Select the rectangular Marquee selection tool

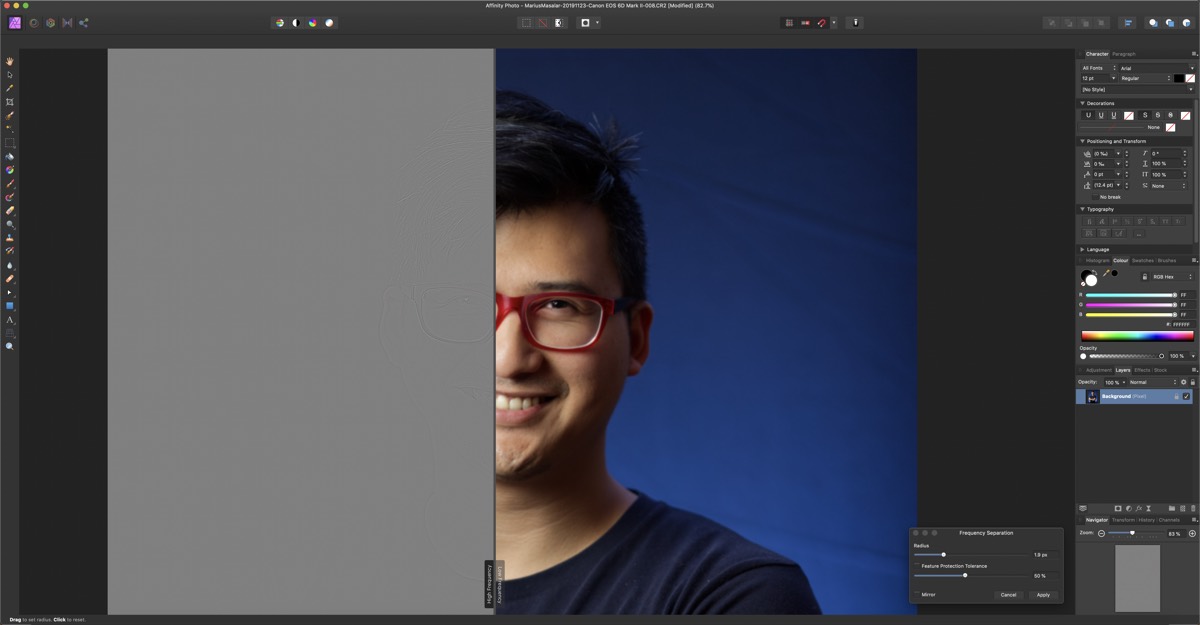tap(10, 143)
